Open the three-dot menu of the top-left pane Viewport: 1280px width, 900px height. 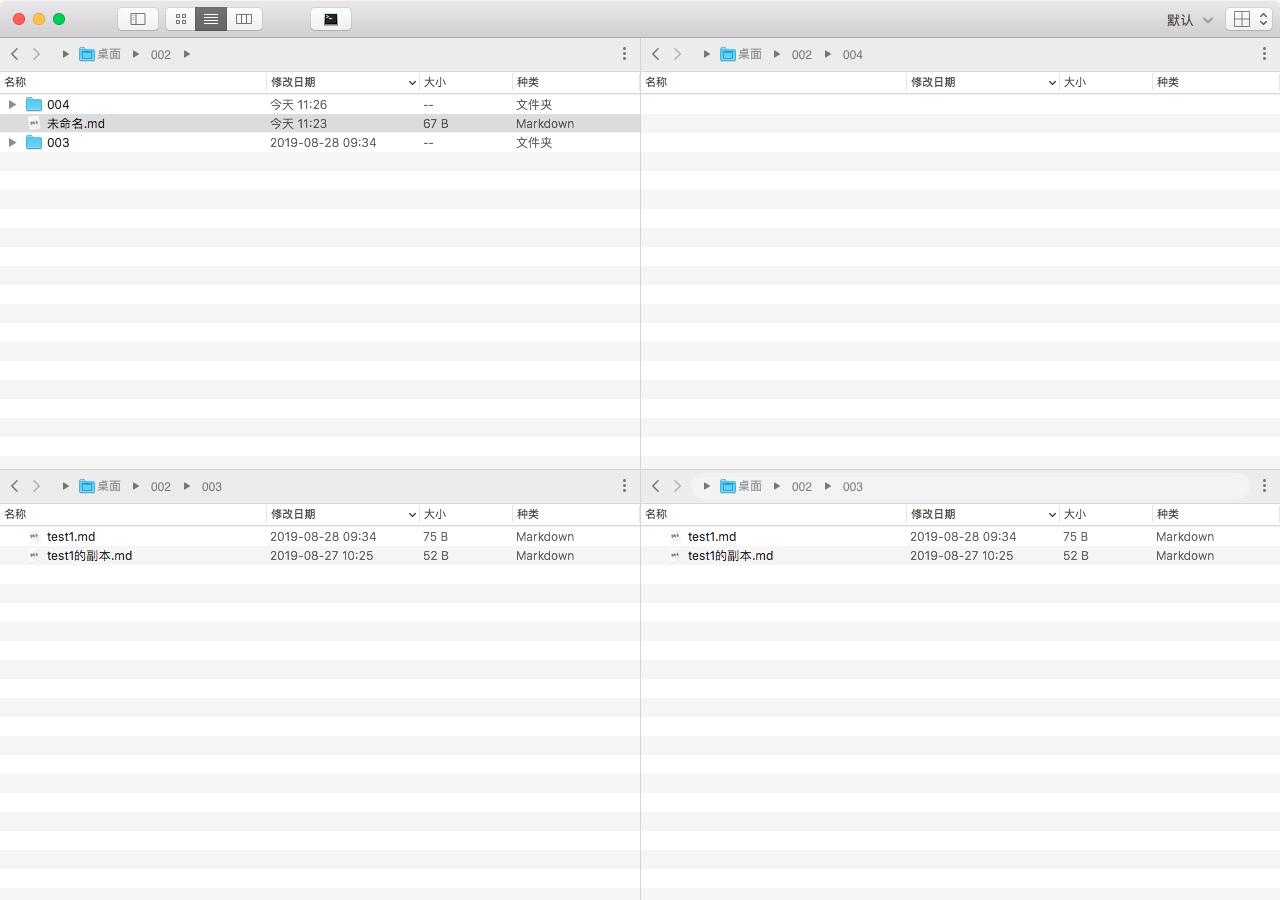625,53
